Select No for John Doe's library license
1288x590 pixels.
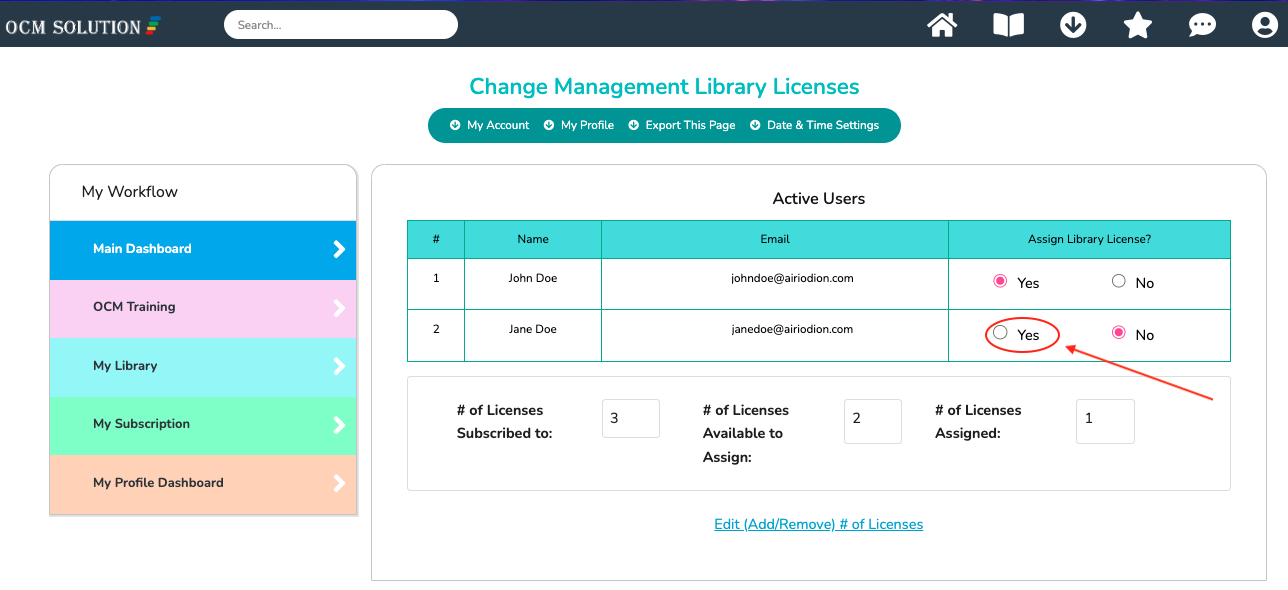coord(1118,281)
